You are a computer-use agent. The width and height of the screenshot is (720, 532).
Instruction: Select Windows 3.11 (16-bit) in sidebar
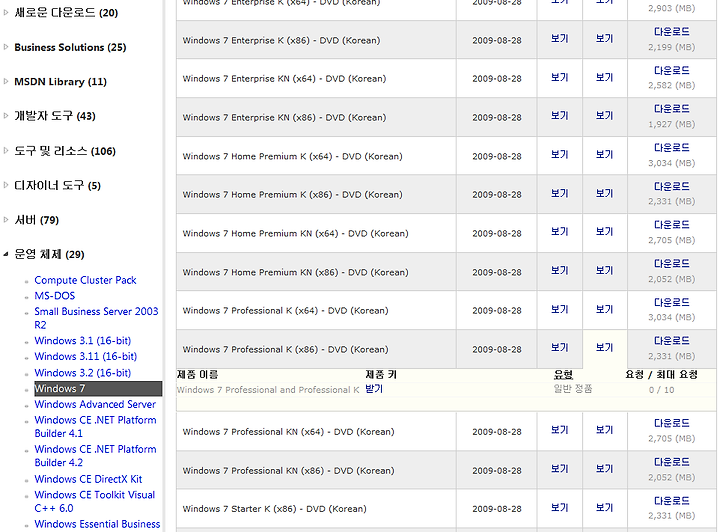click(x=85, y=356)
